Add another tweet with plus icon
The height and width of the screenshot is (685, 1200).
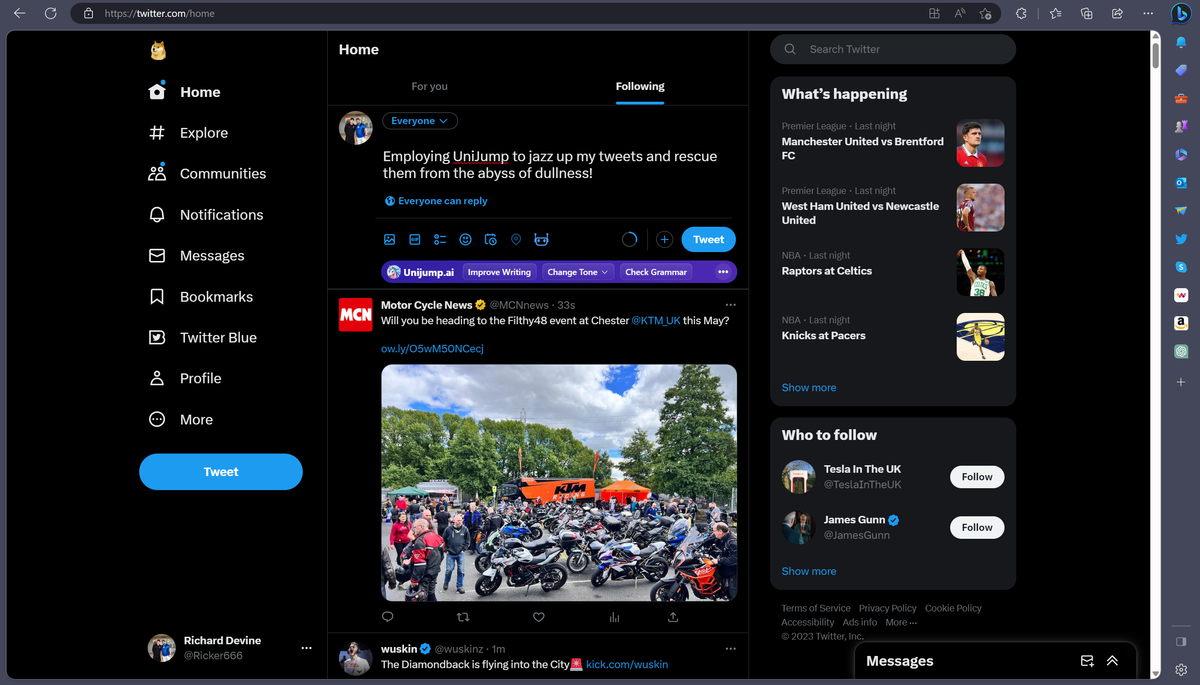pyautogui.click(x=664, y=240)
